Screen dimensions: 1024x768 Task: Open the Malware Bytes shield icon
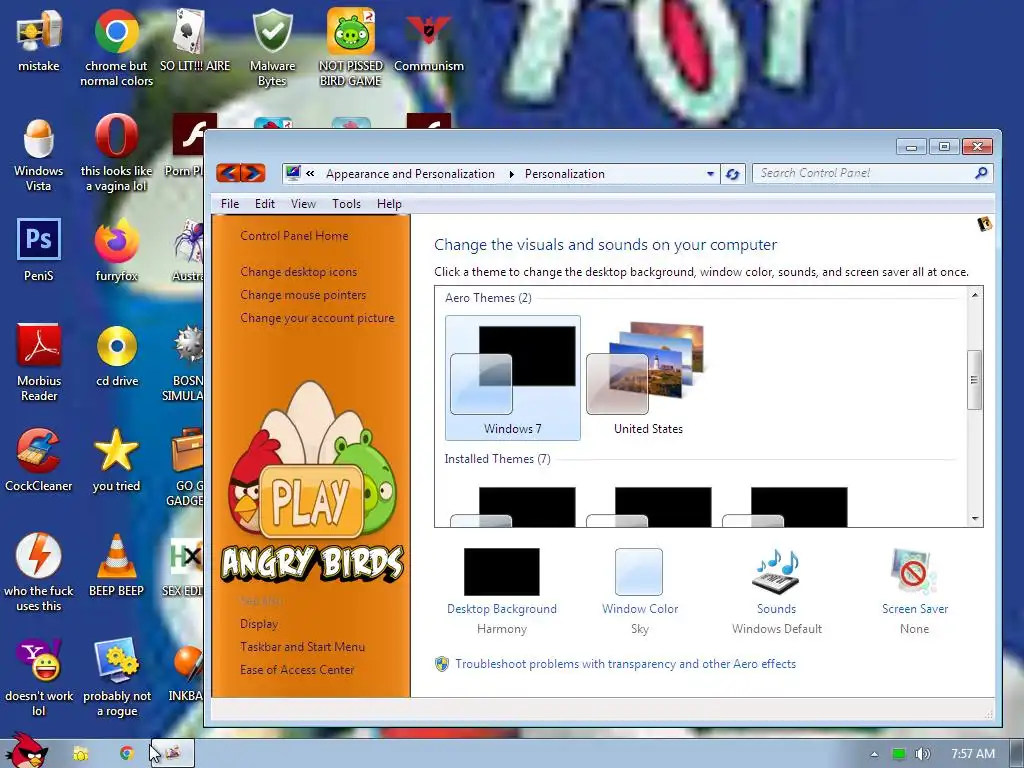(x=272, y=47)
